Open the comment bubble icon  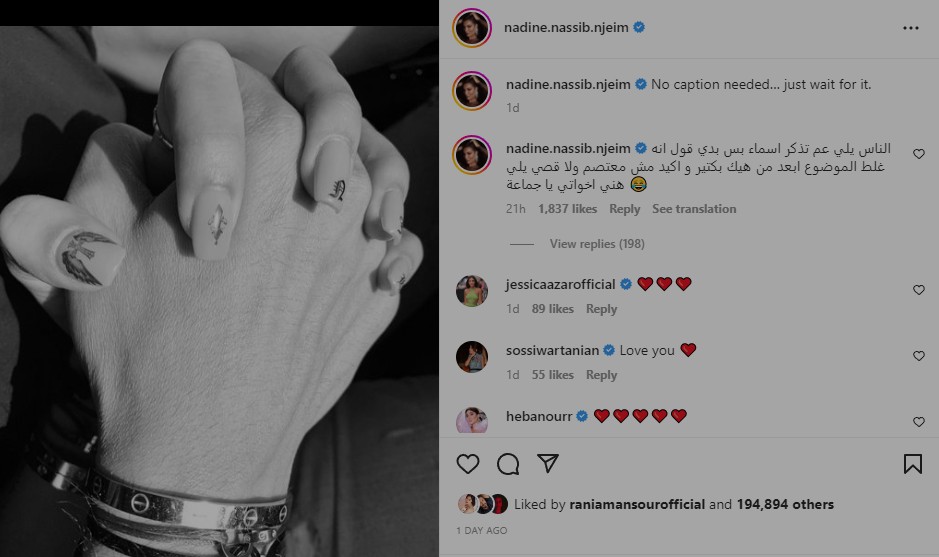point(508,464)
